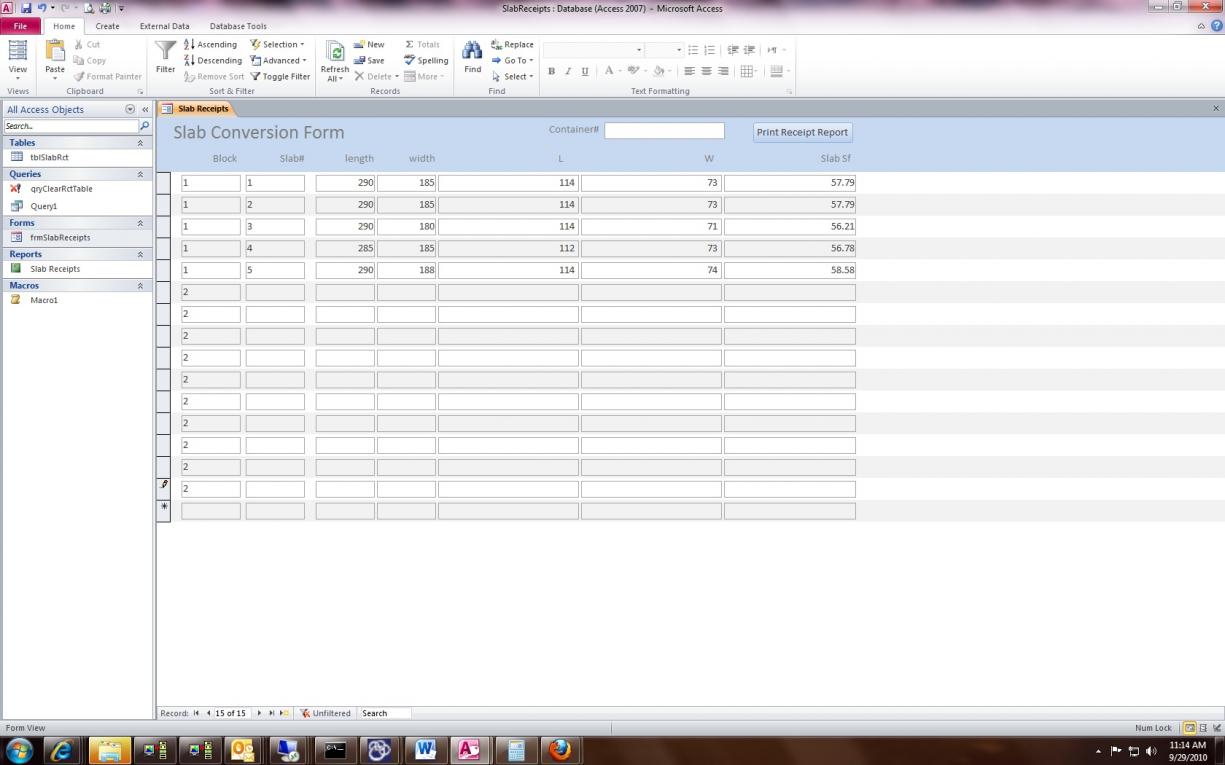Image resolution: width=1225 pixels, height=765 pixels.
Task: Open the Select dropdown in Find group
Action: [512, 76]
